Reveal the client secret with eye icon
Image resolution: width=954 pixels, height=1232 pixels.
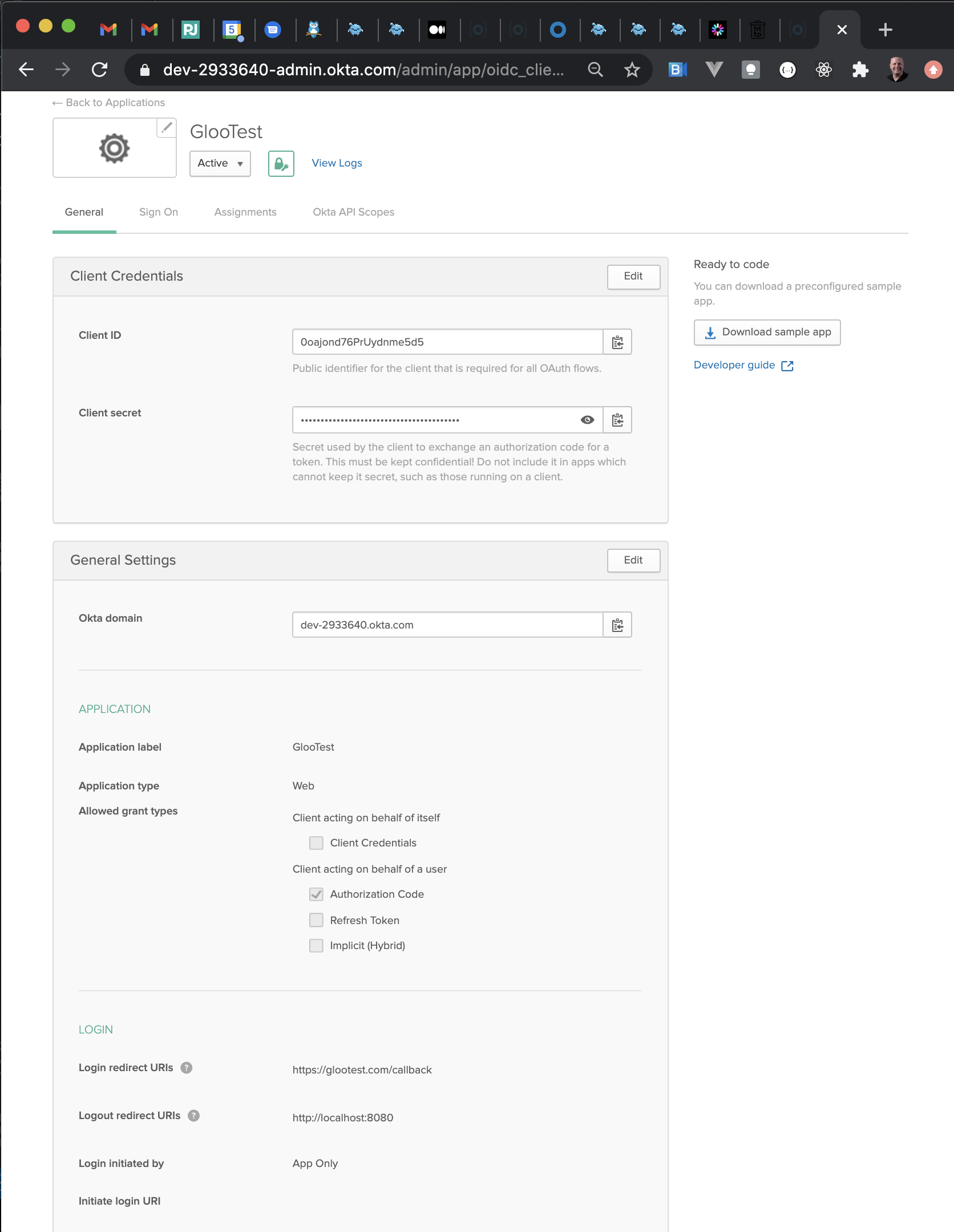pos(587,420)
